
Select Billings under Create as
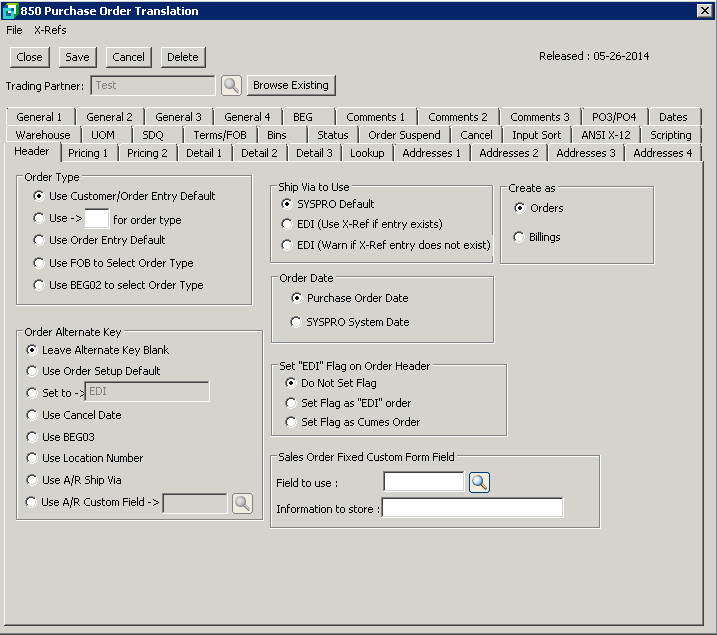coord(519,237)
